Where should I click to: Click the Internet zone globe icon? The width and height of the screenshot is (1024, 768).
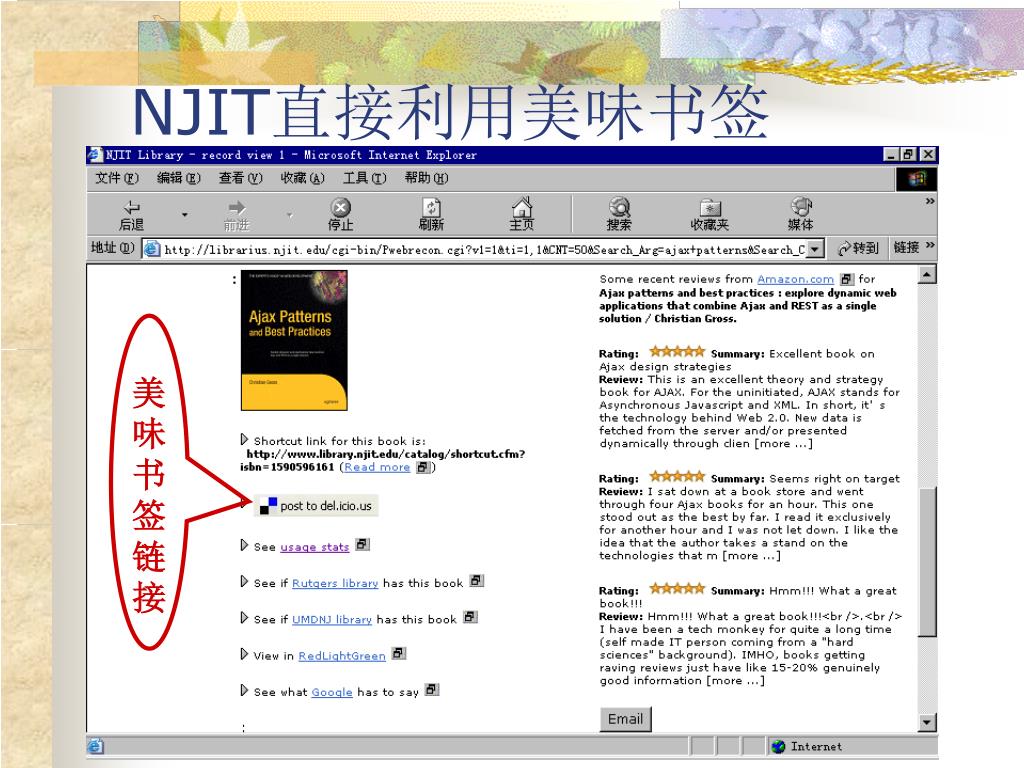778,746
